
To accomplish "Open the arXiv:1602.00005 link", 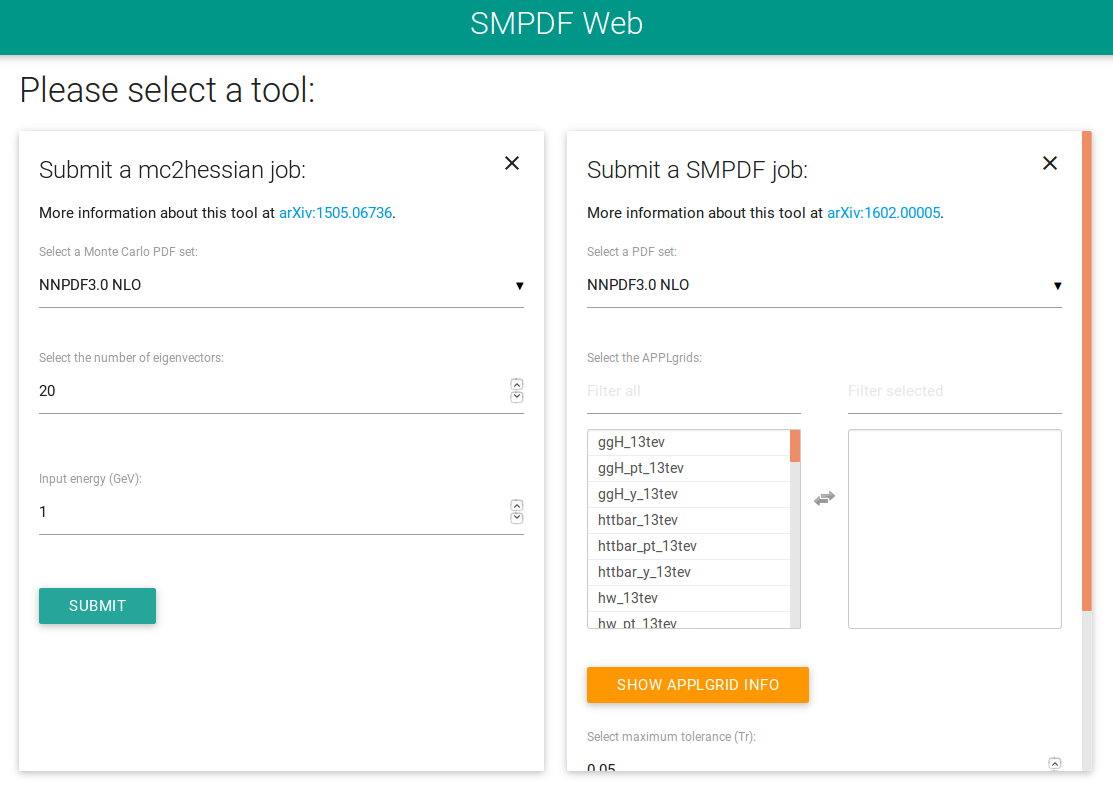I will (x=884, y=213).
